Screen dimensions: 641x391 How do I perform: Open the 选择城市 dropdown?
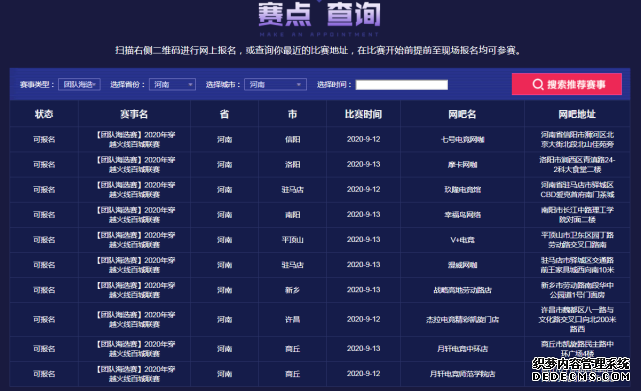point(275,84)
